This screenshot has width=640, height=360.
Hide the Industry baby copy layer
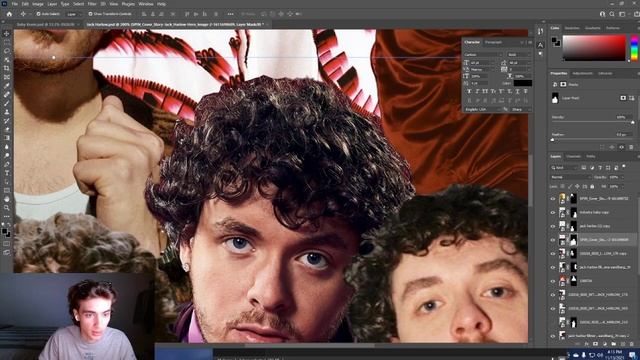[x=553, y=213]
